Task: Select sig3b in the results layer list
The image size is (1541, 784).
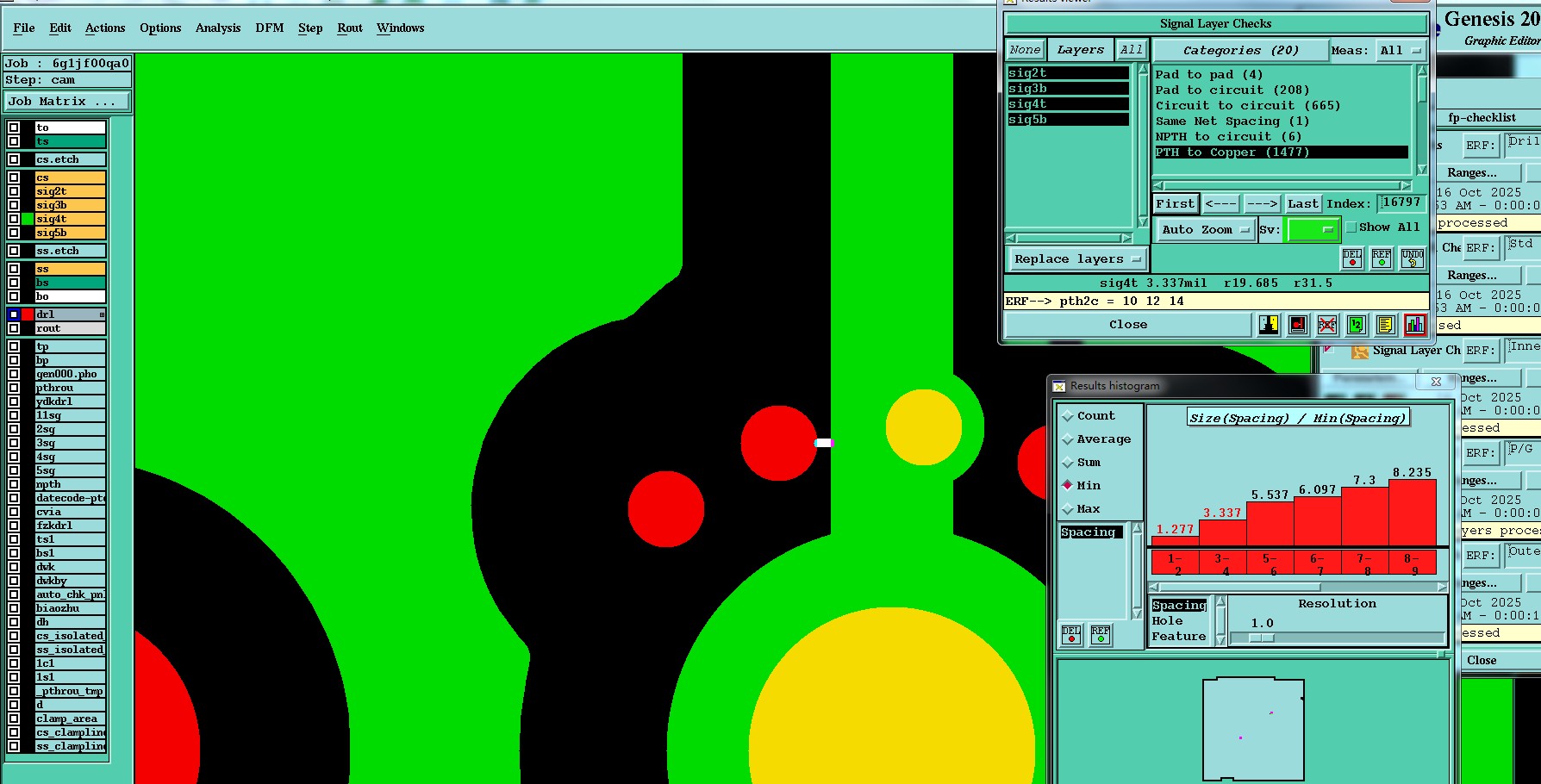Action: point(1069,89)
